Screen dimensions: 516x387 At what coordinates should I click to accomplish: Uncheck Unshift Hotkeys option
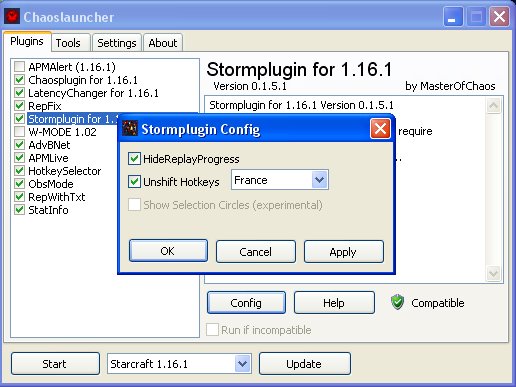pyautogui.click(x=134, y=182)
